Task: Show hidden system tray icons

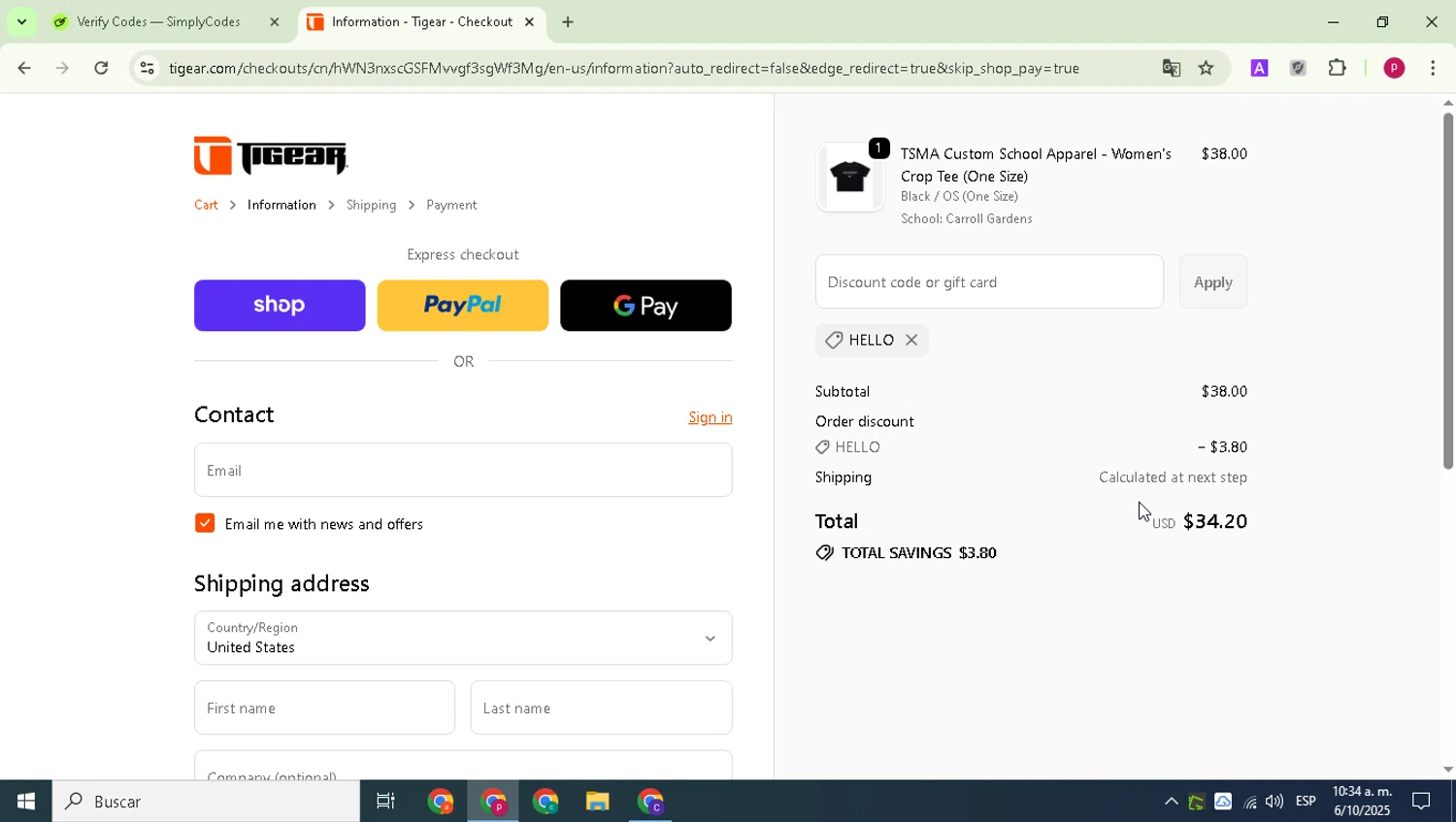Action: coord(1171,802)
